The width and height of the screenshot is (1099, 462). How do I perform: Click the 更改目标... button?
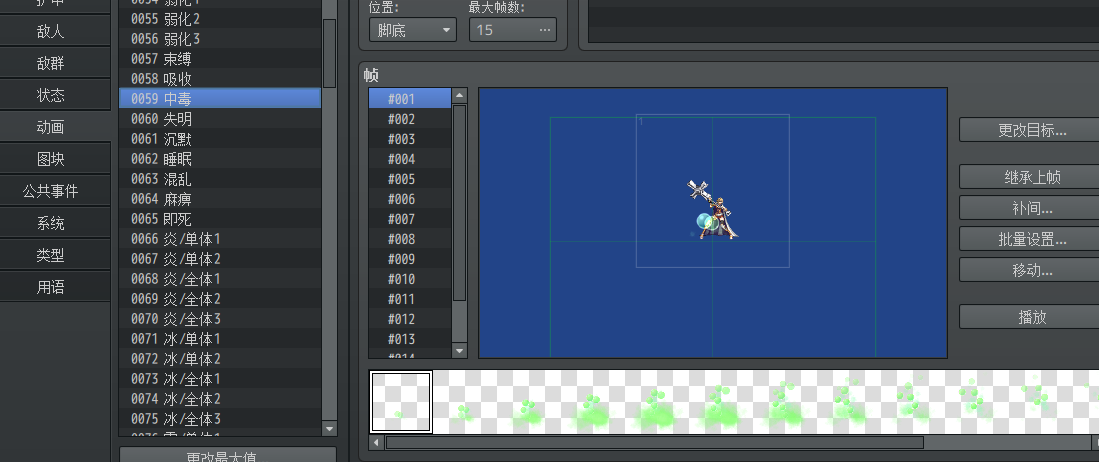point(1029,130)
